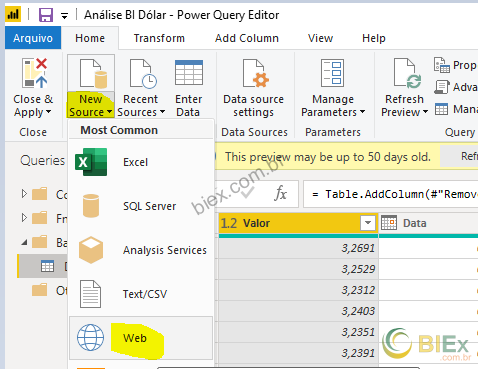Click the Excel icon in dropdown
The height and width of the screenshot is (369, 478).
point(91,162)
